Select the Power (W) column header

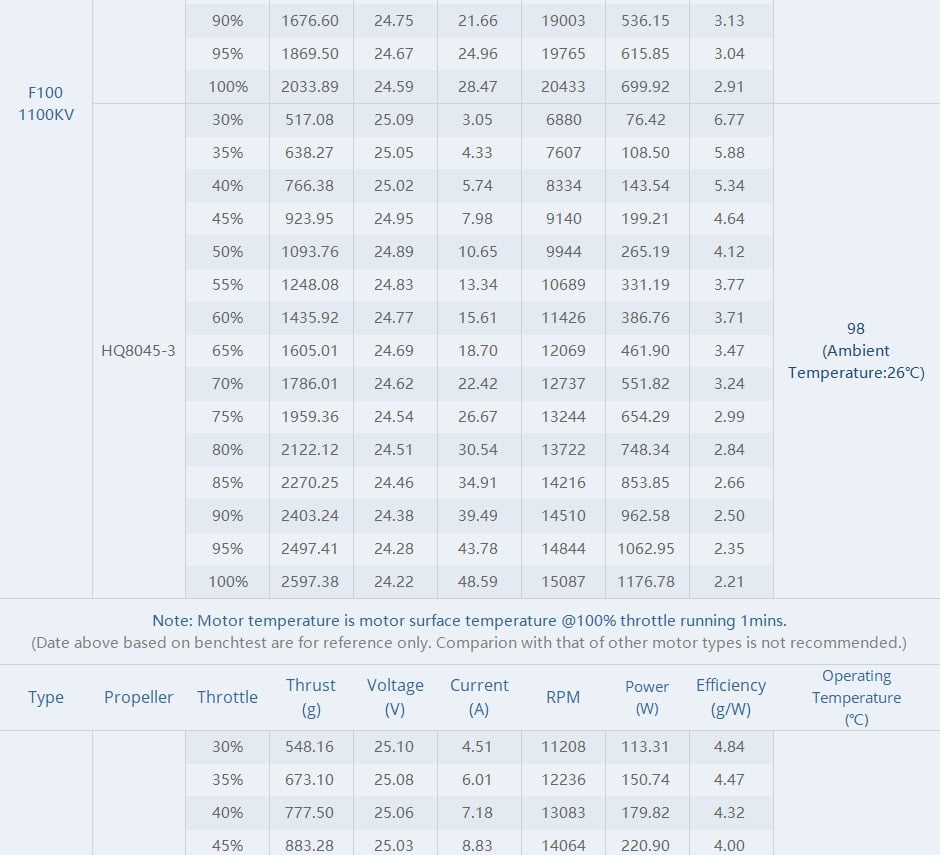(x=647, y=697)
